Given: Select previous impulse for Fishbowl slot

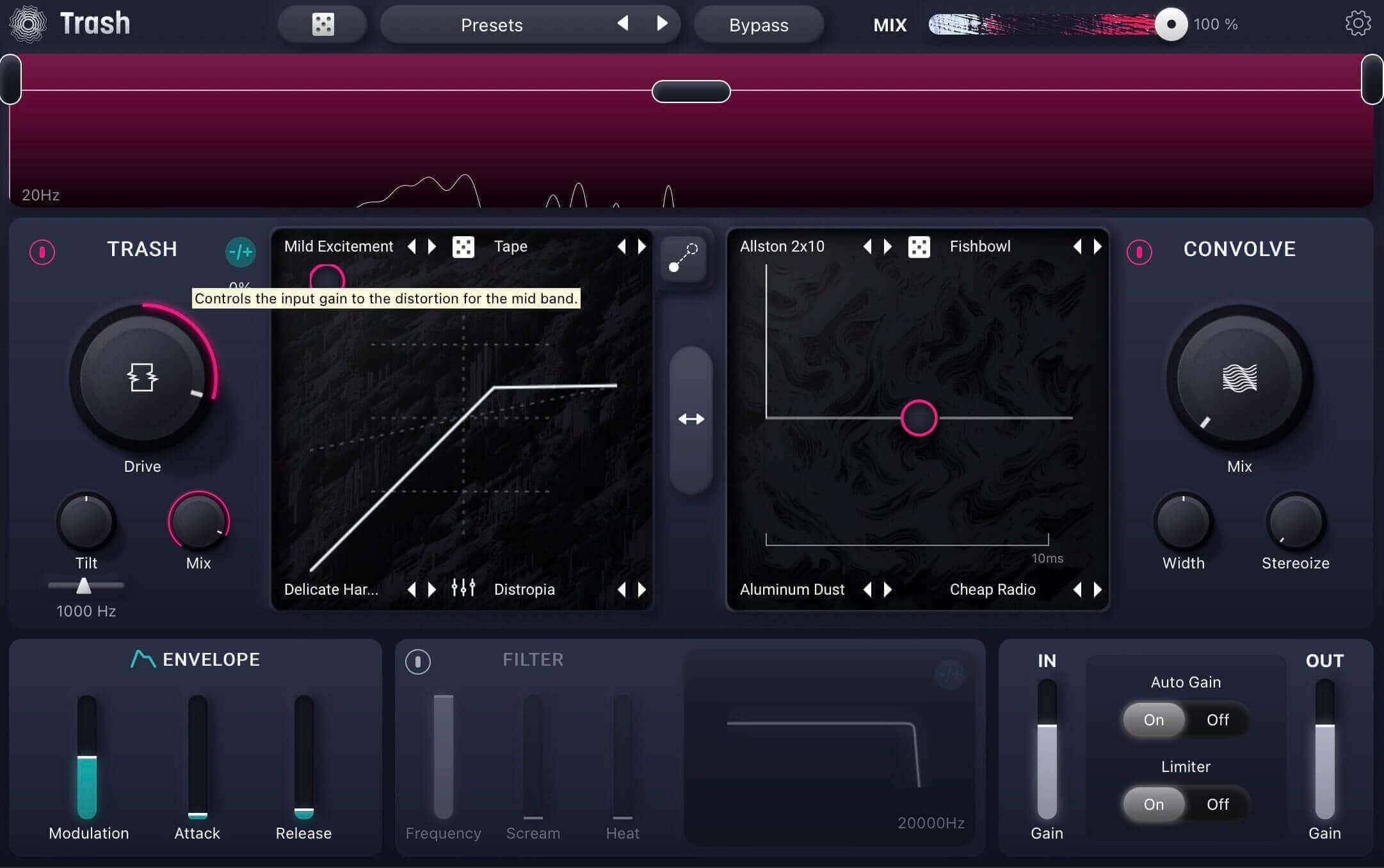Looking at the screenshot, I should [x=1077, y=246].
